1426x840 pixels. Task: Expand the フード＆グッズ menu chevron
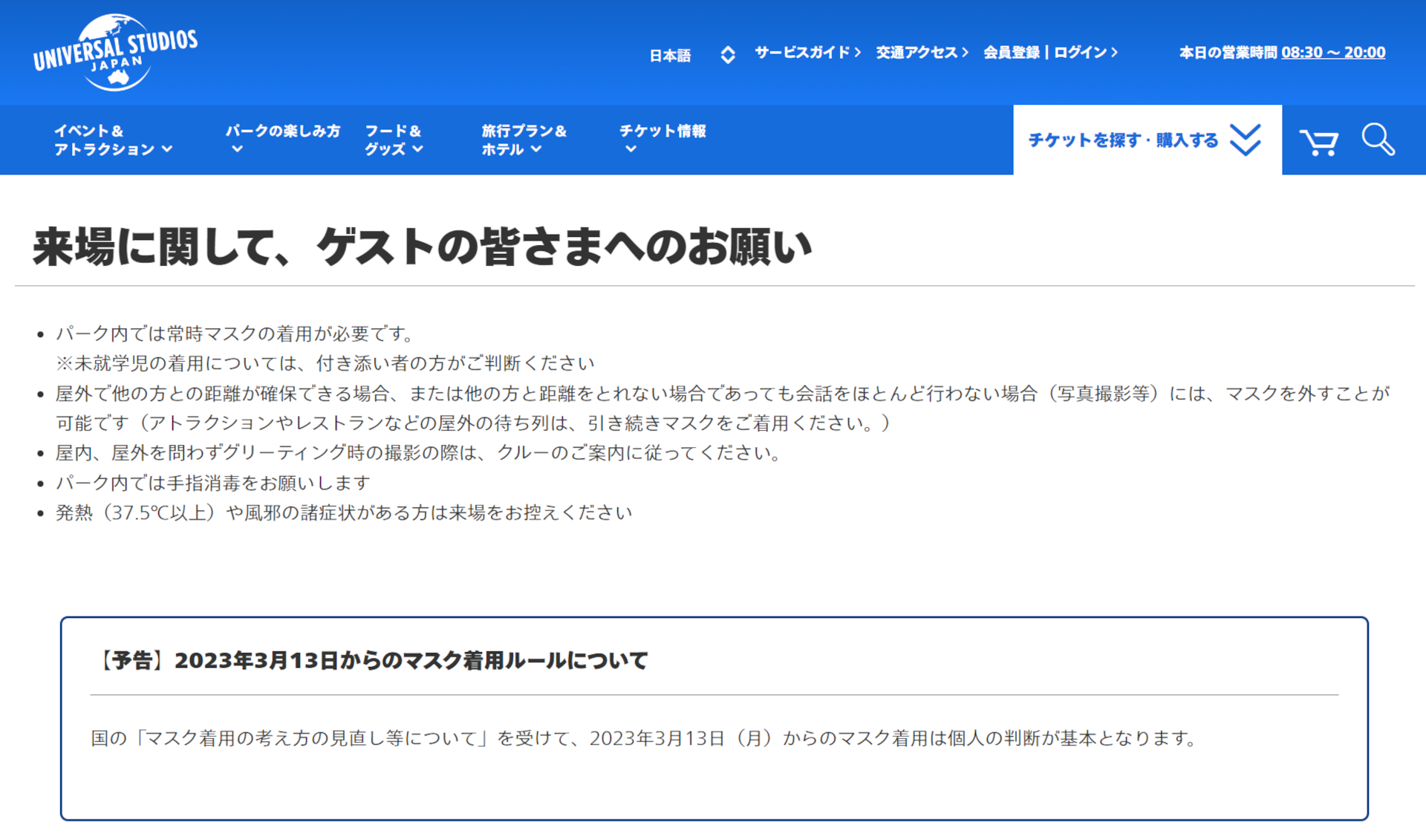[x=418, y=149]
